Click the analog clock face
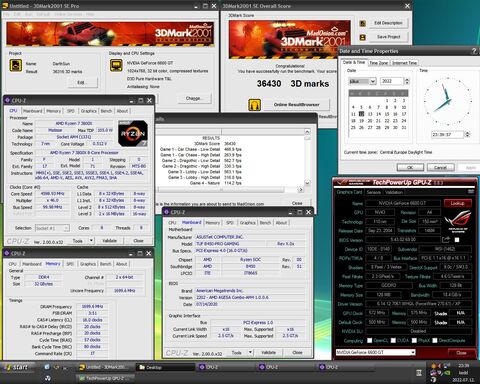 coord(448,101)
